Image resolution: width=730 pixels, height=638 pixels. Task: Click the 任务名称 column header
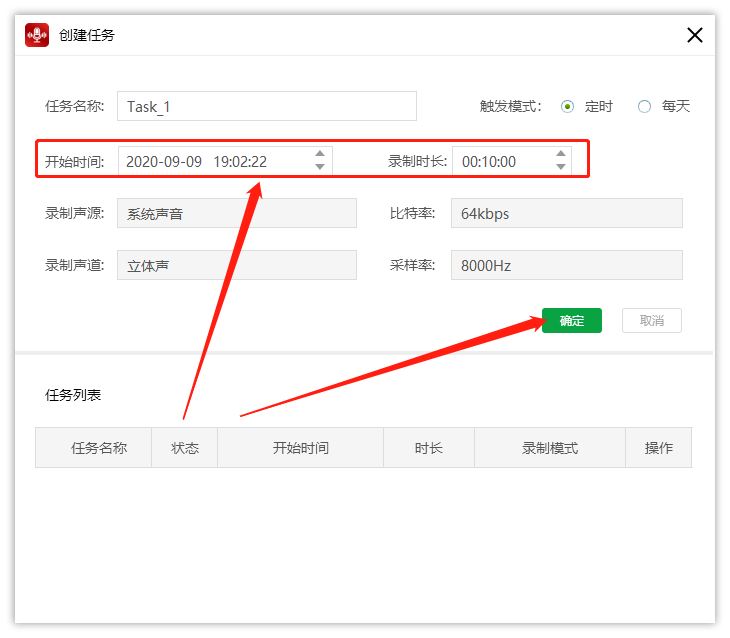(98, 448)
